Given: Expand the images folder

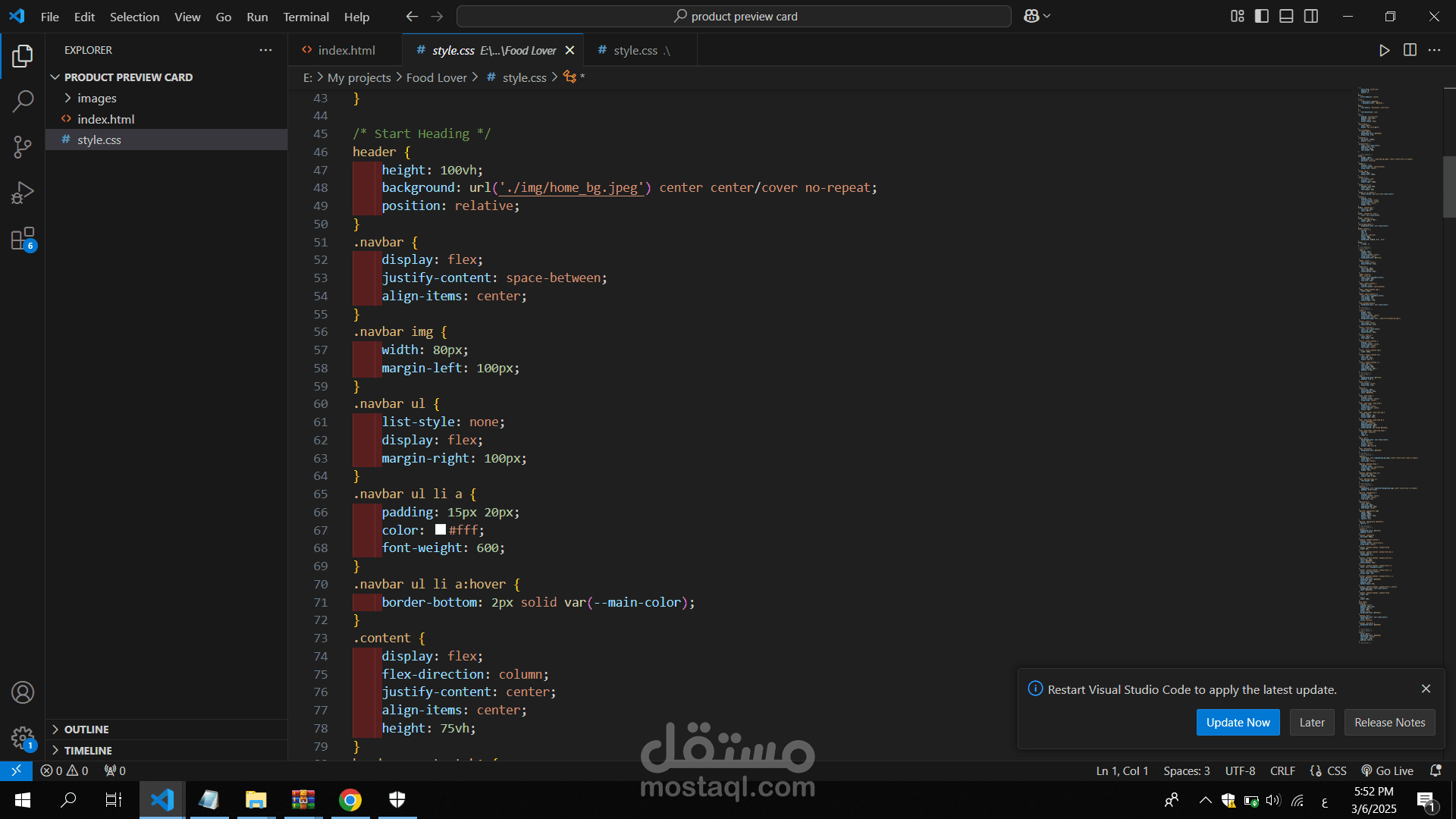Looking at the screenshot, I should pos(96,98).
